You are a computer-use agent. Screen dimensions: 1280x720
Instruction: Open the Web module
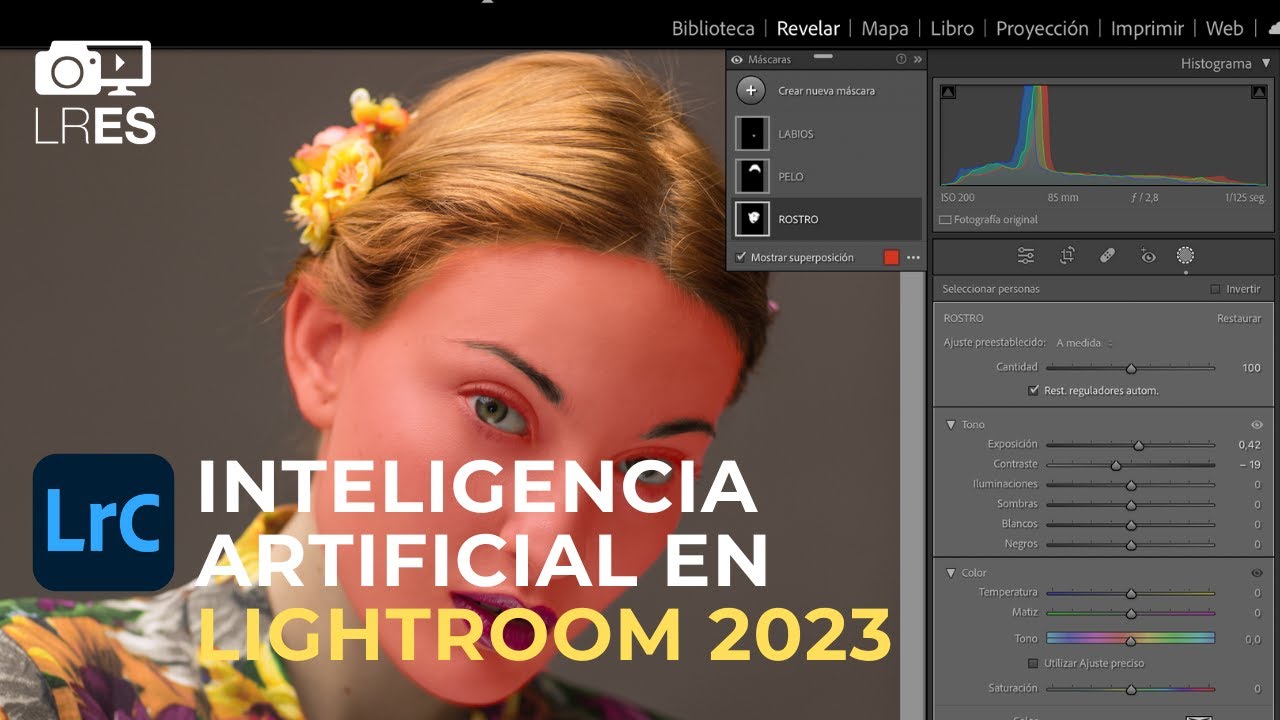(1225, 29)
